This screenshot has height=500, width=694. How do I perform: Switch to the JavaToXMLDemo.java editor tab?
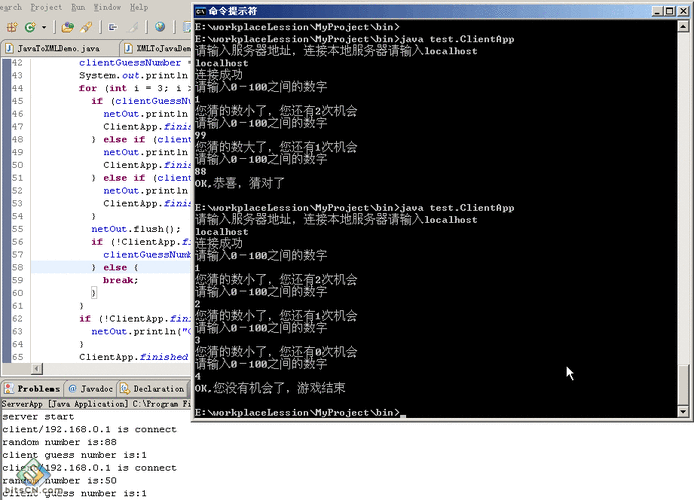[59, 48]
